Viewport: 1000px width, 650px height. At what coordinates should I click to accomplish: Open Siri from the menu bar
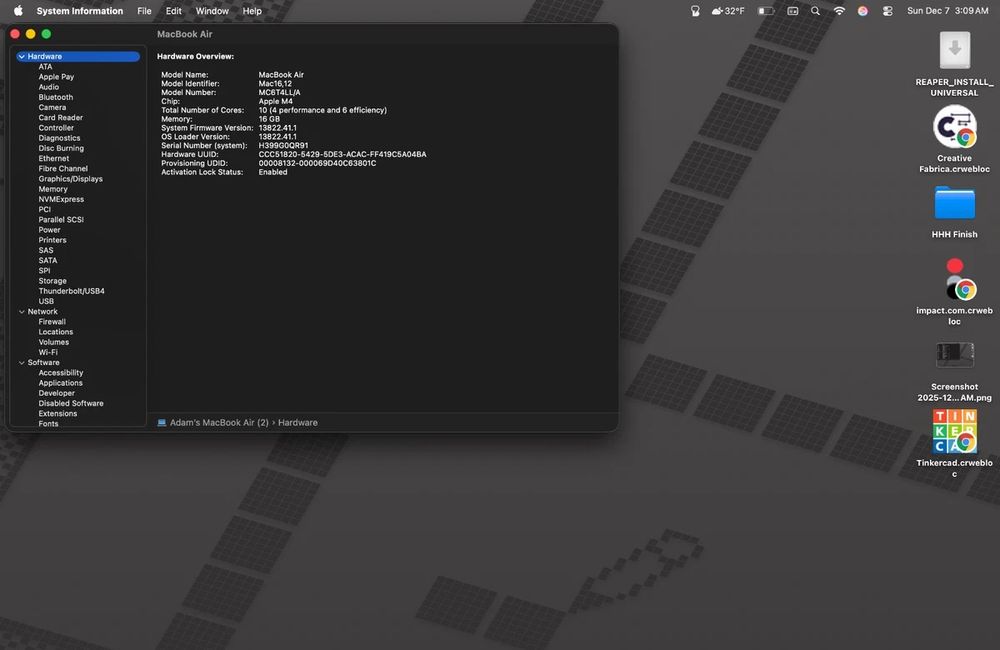(x=862, y=11)
